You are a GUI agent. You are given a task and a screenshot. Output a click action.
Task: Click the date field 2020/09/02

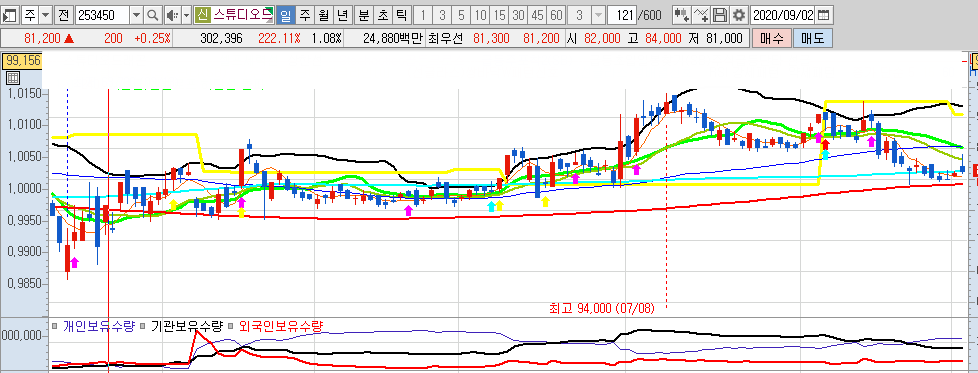click(x=783, y=14)
